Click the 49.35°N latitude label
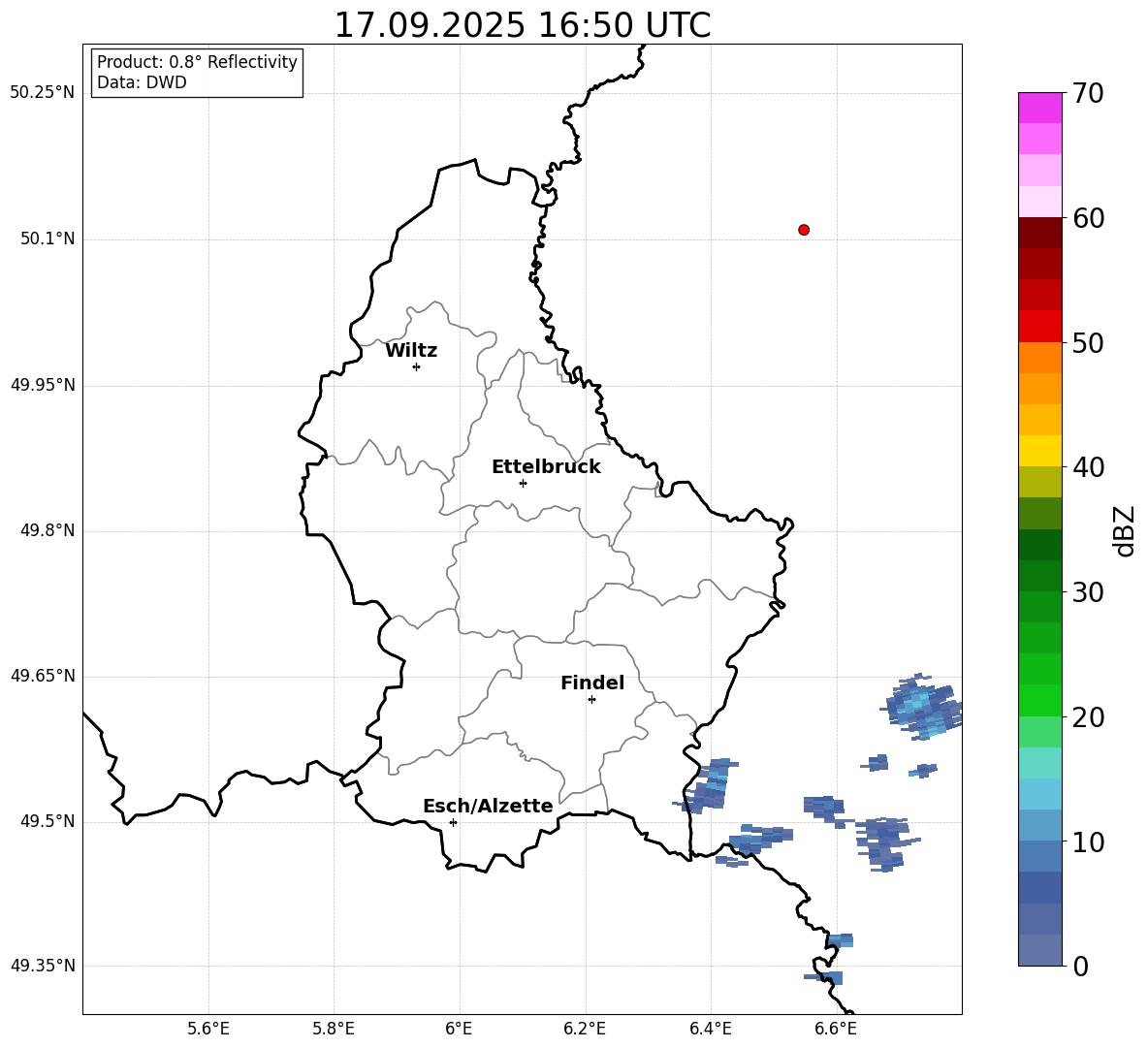Image resolution: width=1148 pixels, height=1048 pixels. (x=42, y=966)
